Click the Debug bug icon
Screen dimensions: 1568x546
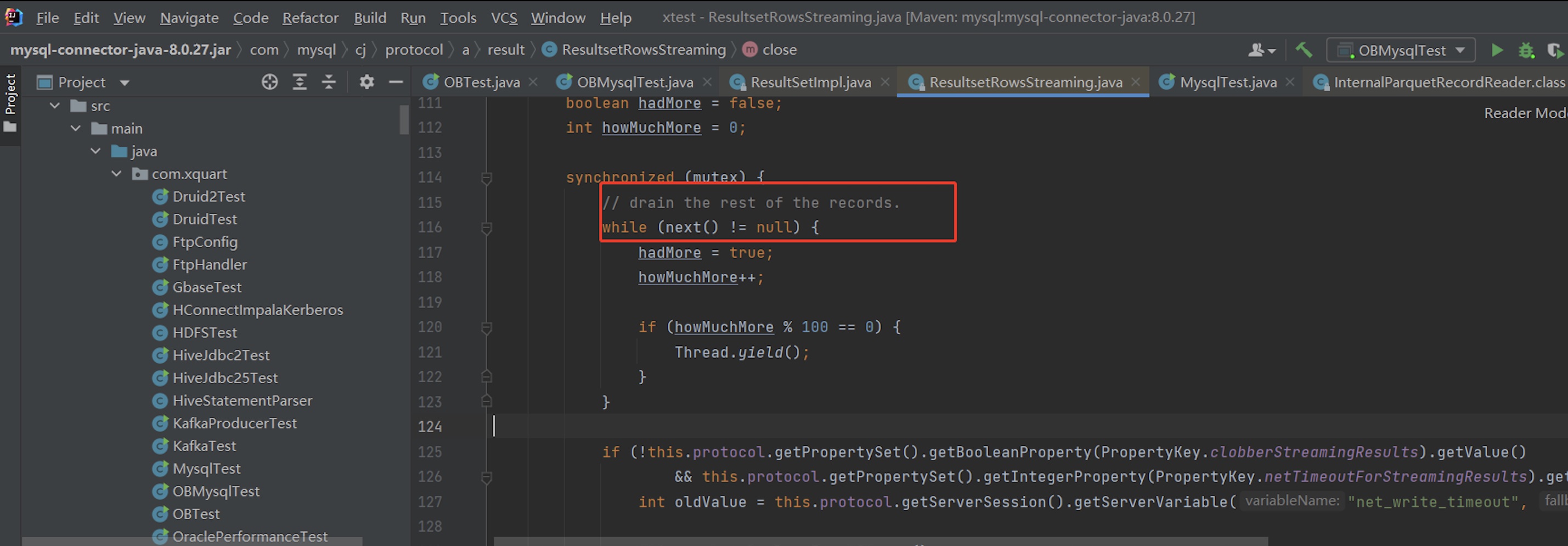pos(1526,50)
